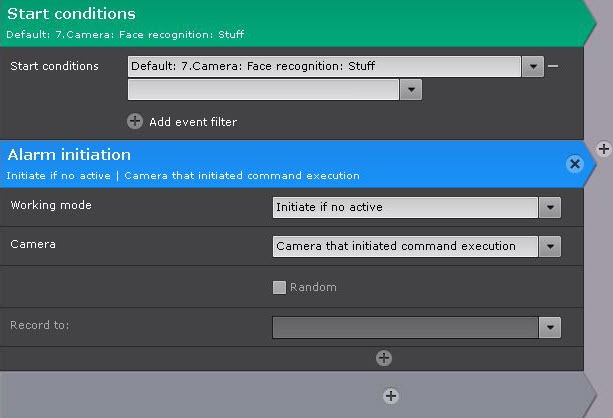This screenshot has height=418, width=613.
Task: Remove start condition with minus icon
Action: tap(553, 66)
